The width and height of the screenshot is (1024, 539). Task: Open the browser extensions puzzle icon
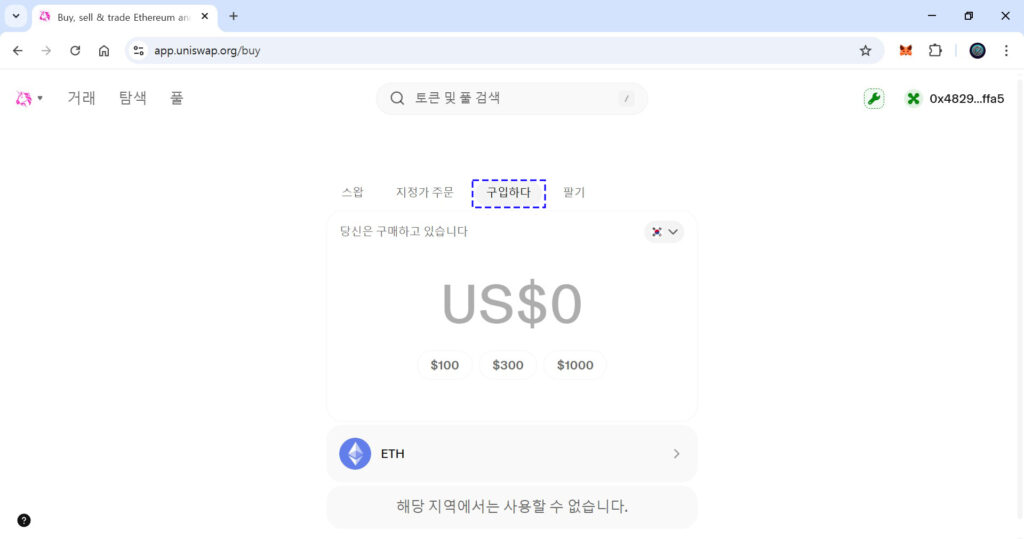click(x=935, y=50)
